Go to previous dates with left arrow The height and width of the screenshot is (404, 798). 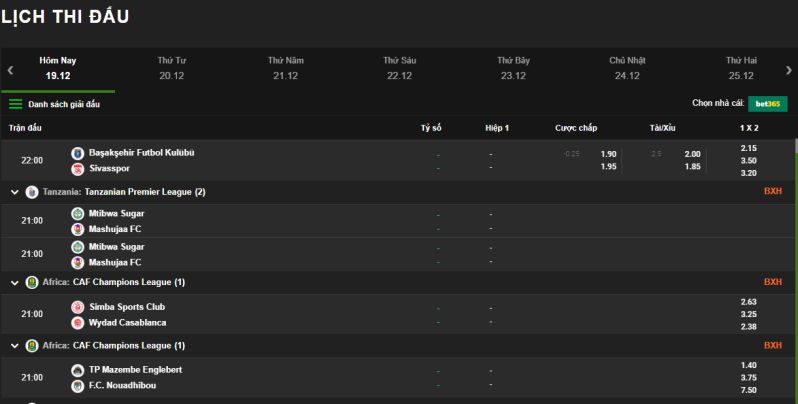(10, 70)
